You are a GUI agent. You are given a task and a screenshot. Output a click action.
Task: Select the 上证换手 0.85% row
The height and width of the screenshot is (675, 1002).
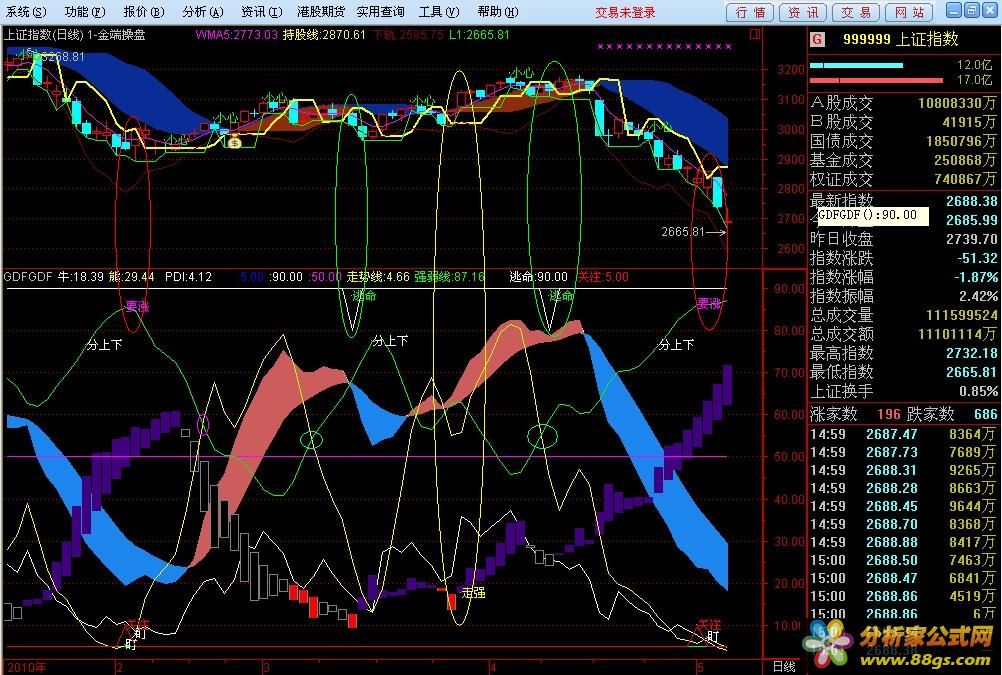(904, 391)
